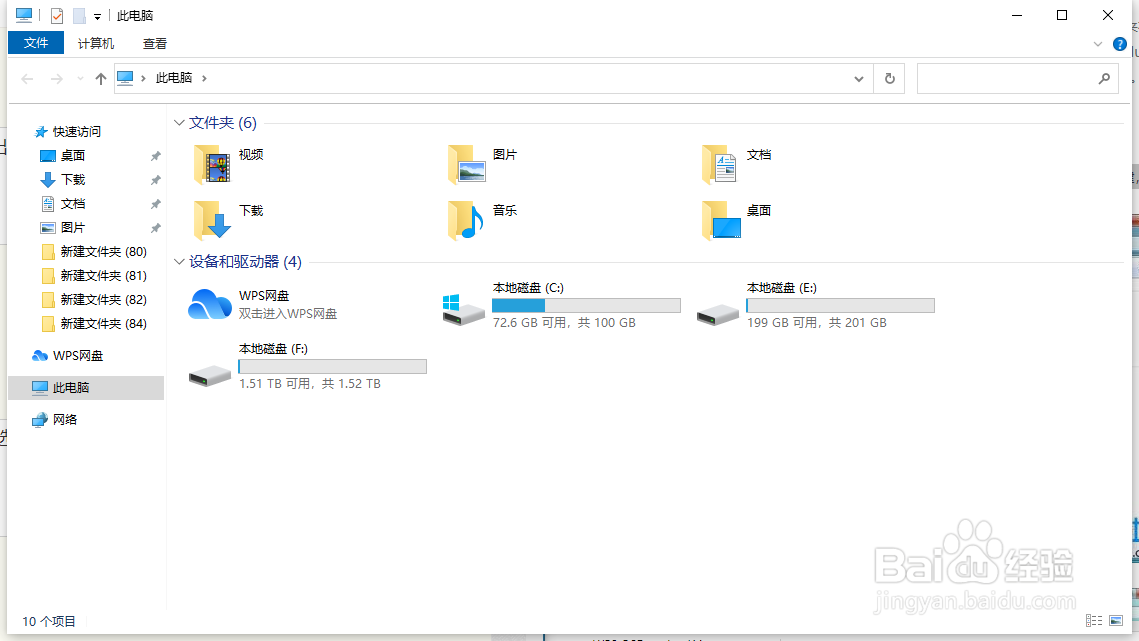The image size is (1139, 641).
Task: Open address bar history dropdown
Action: click(x=859, y=78)
